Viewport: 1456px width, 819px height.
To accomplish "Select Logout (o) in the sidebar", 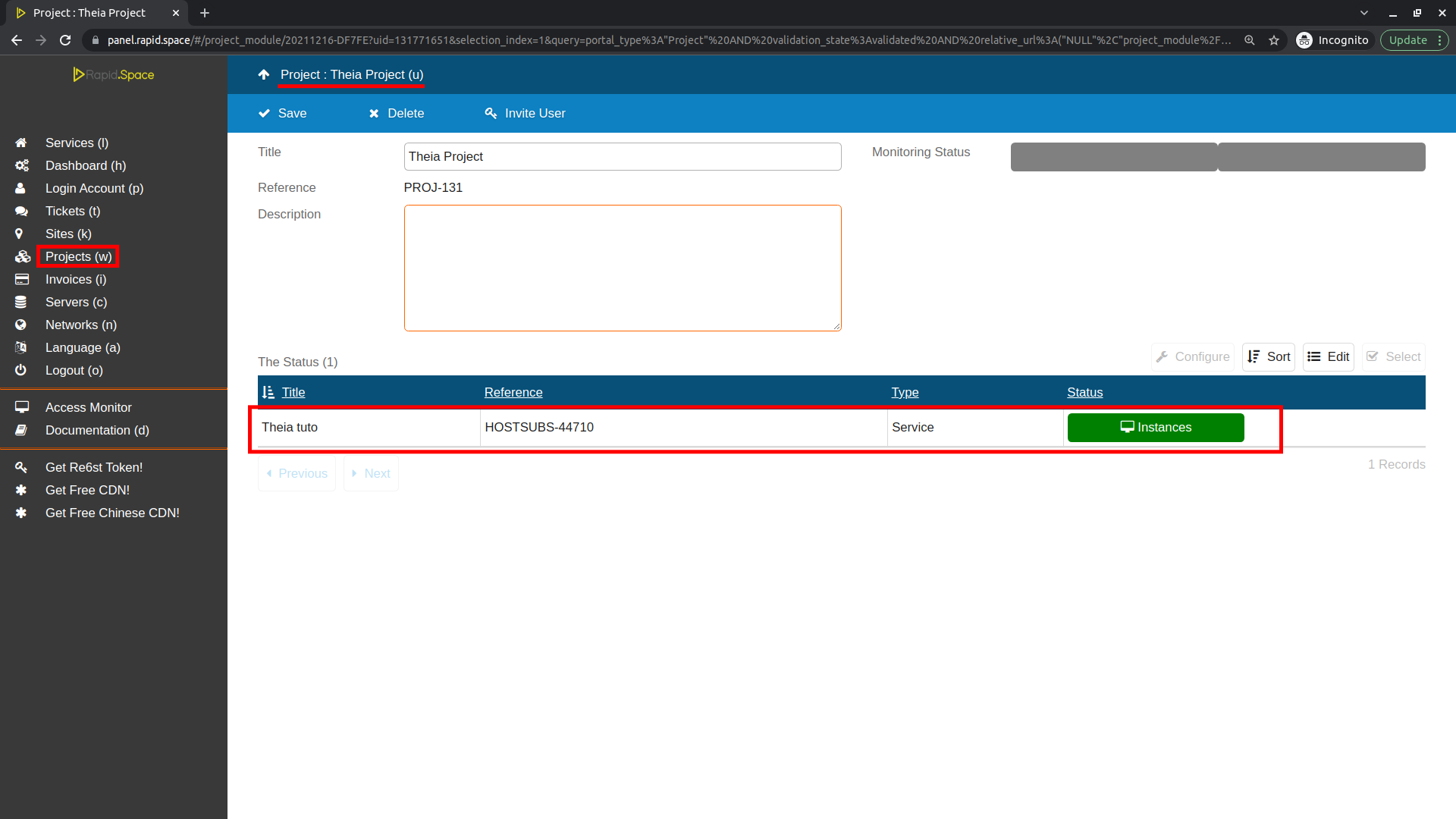I will 74,370.
